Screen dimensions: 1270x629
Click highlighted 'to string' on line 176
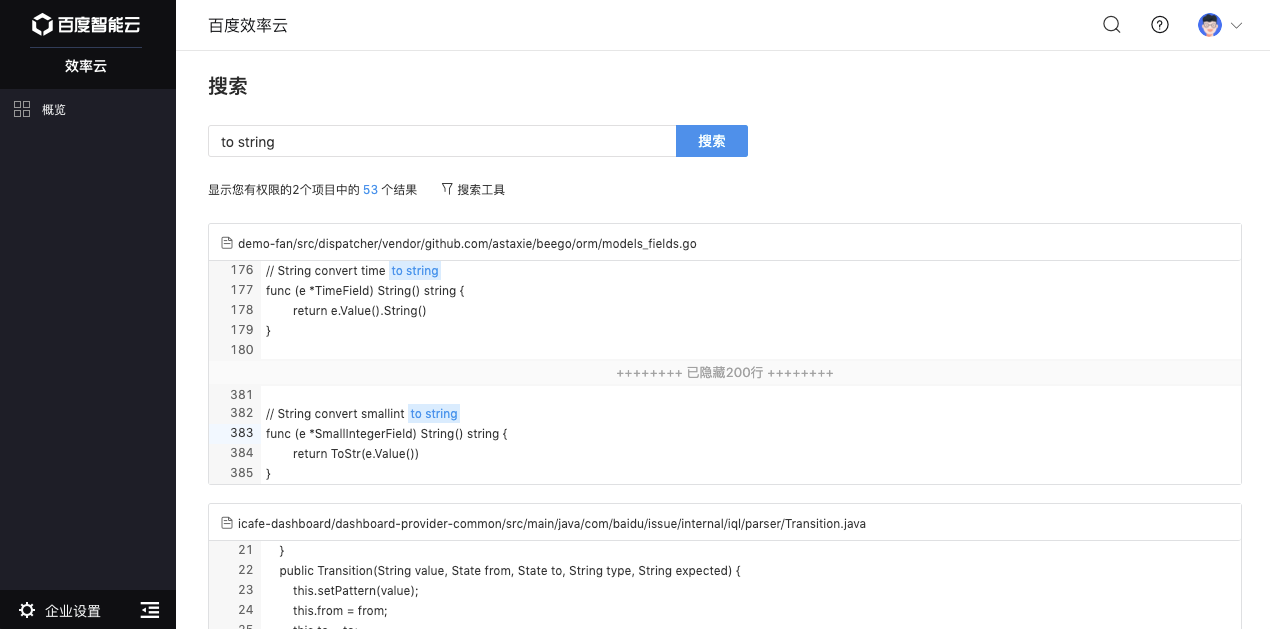(x=415, y=271)
